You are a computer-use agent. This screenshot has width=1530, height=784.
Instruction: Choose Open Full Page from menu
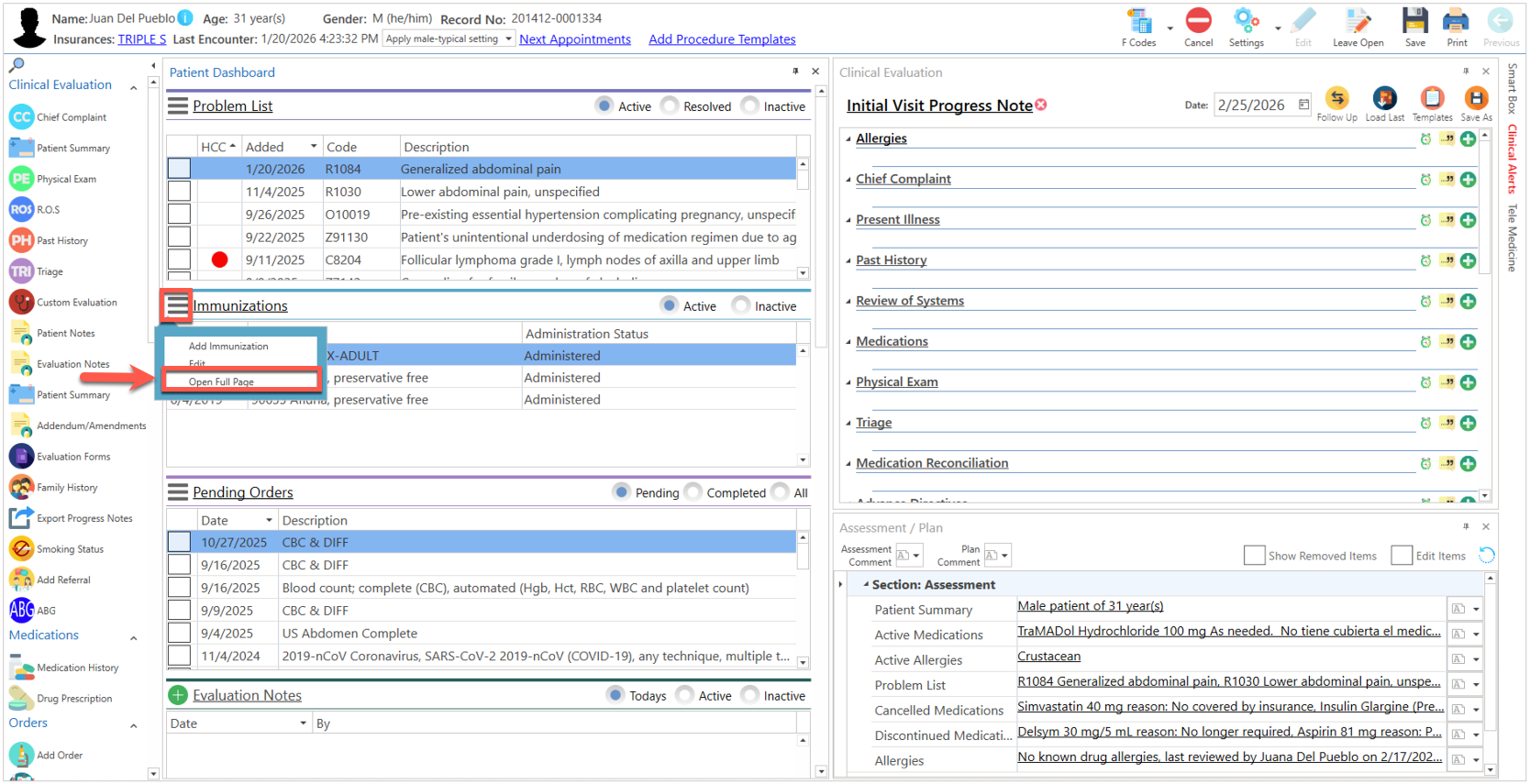(x=221, y=381)
